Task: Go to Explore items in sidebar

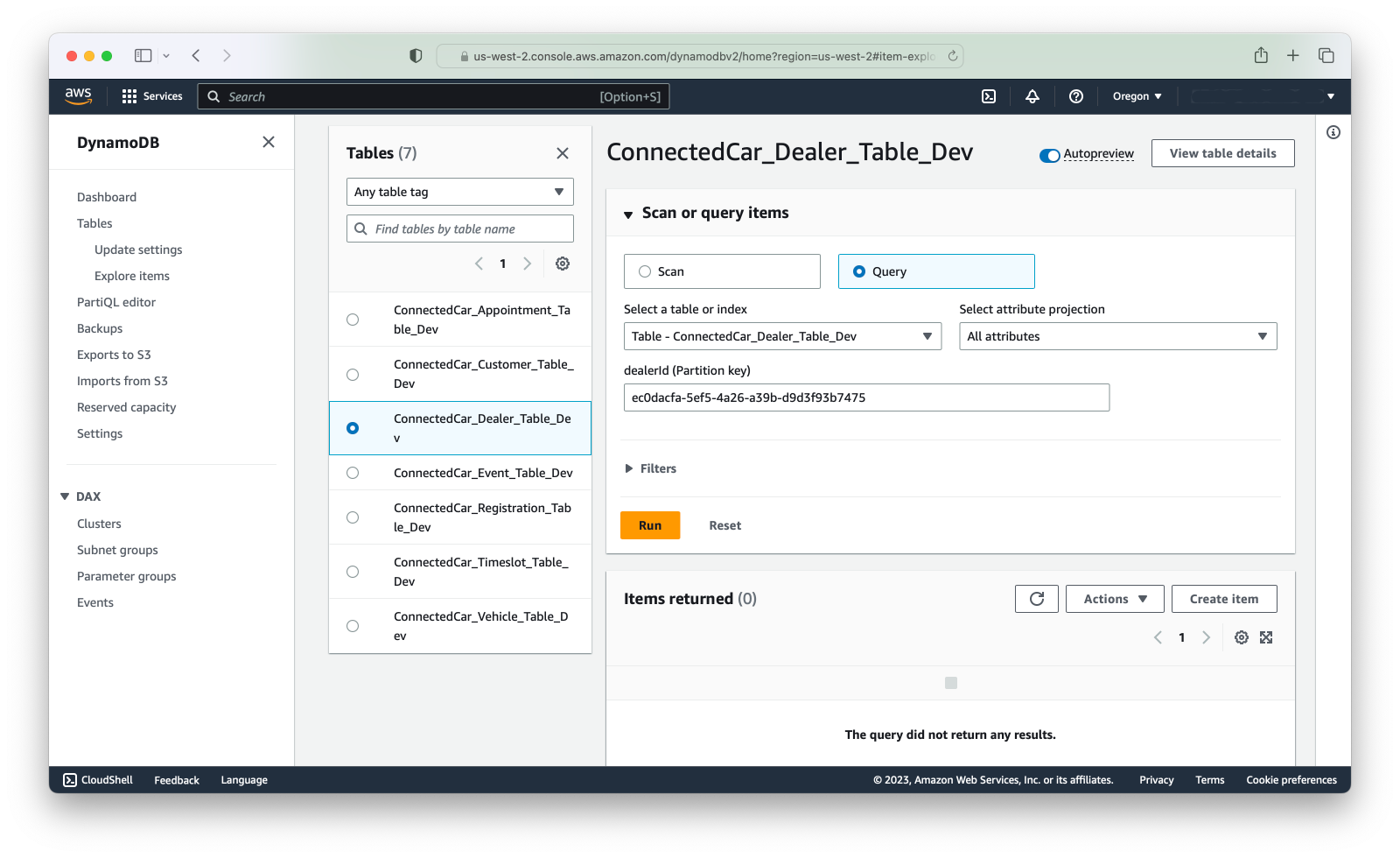Action: click(132, 276)
